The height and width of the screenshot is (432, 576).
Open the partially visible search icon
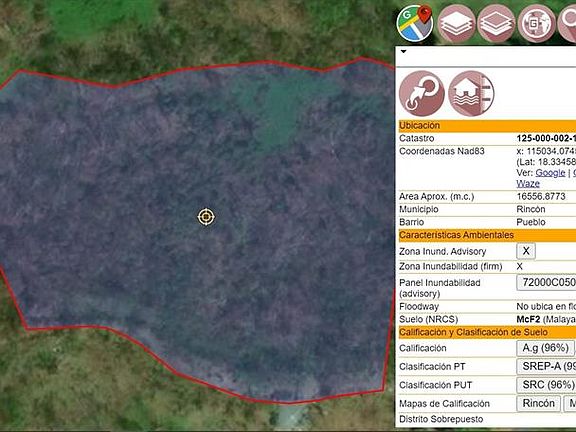coord(567,24)
